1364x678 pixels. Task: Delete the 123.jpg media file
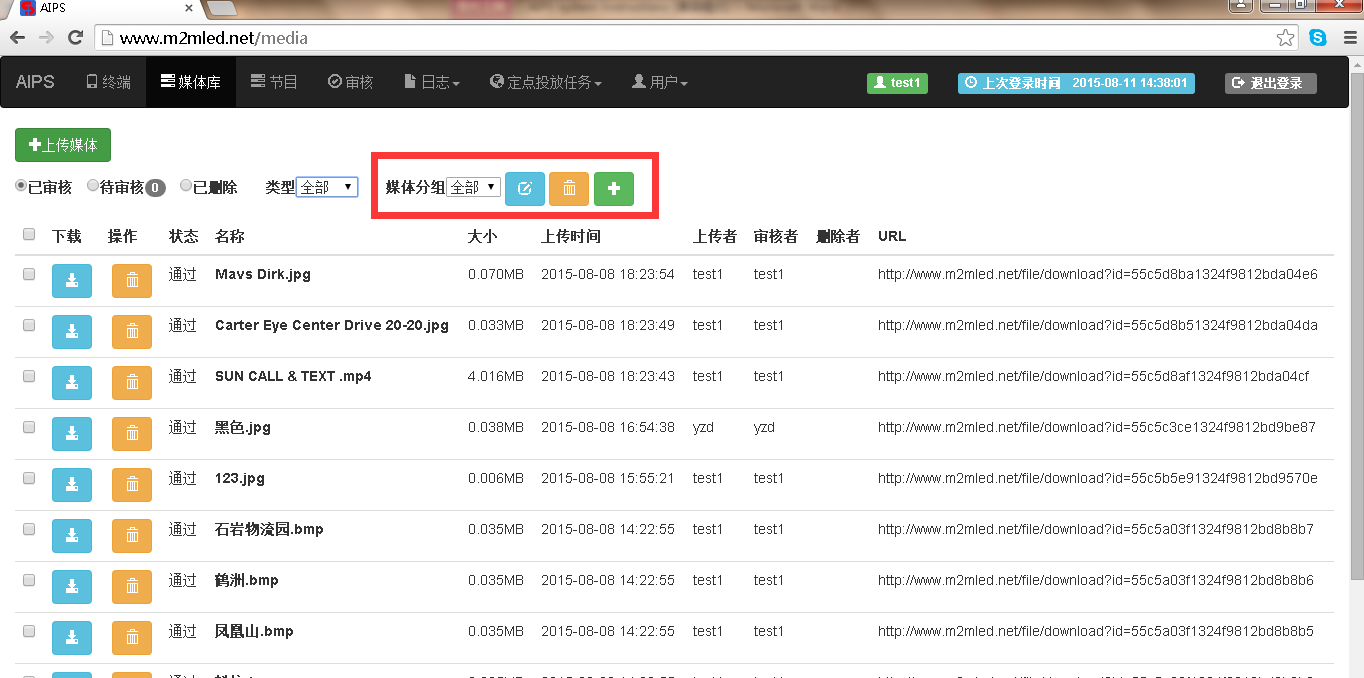pyautogui.click(x=132, y=485)
